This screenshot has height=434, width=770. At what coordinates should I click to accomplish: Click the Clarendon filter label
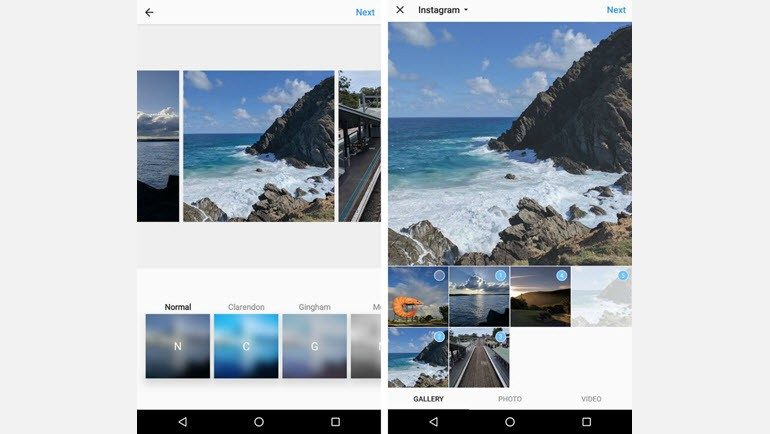pos(246,307)
